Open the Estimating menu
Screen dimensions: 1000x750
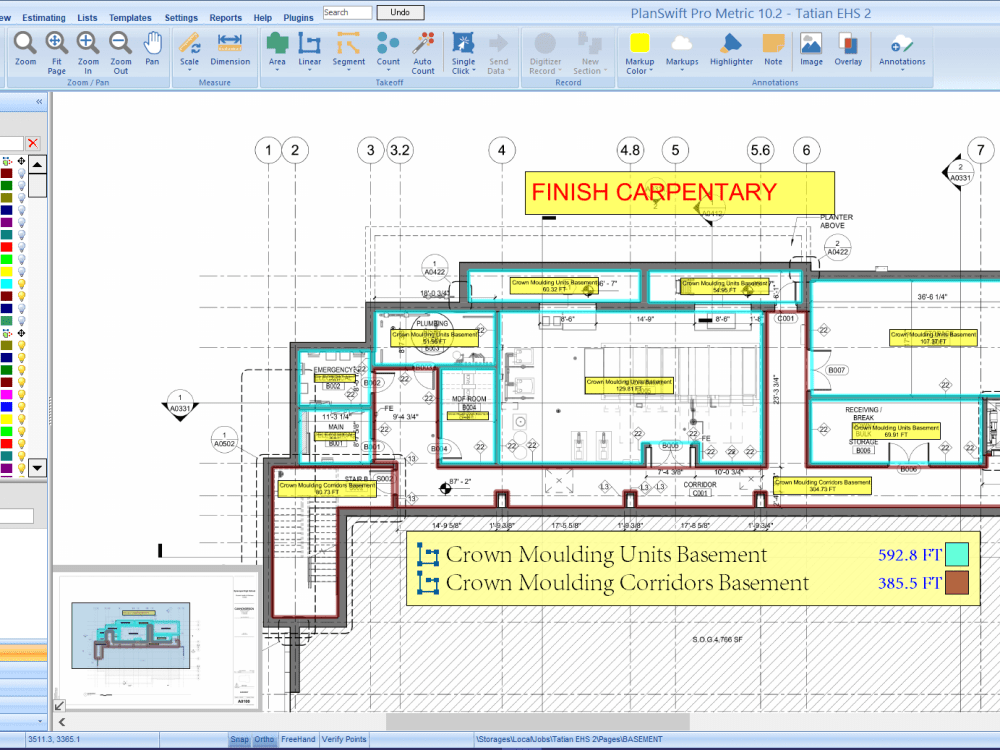43,18
